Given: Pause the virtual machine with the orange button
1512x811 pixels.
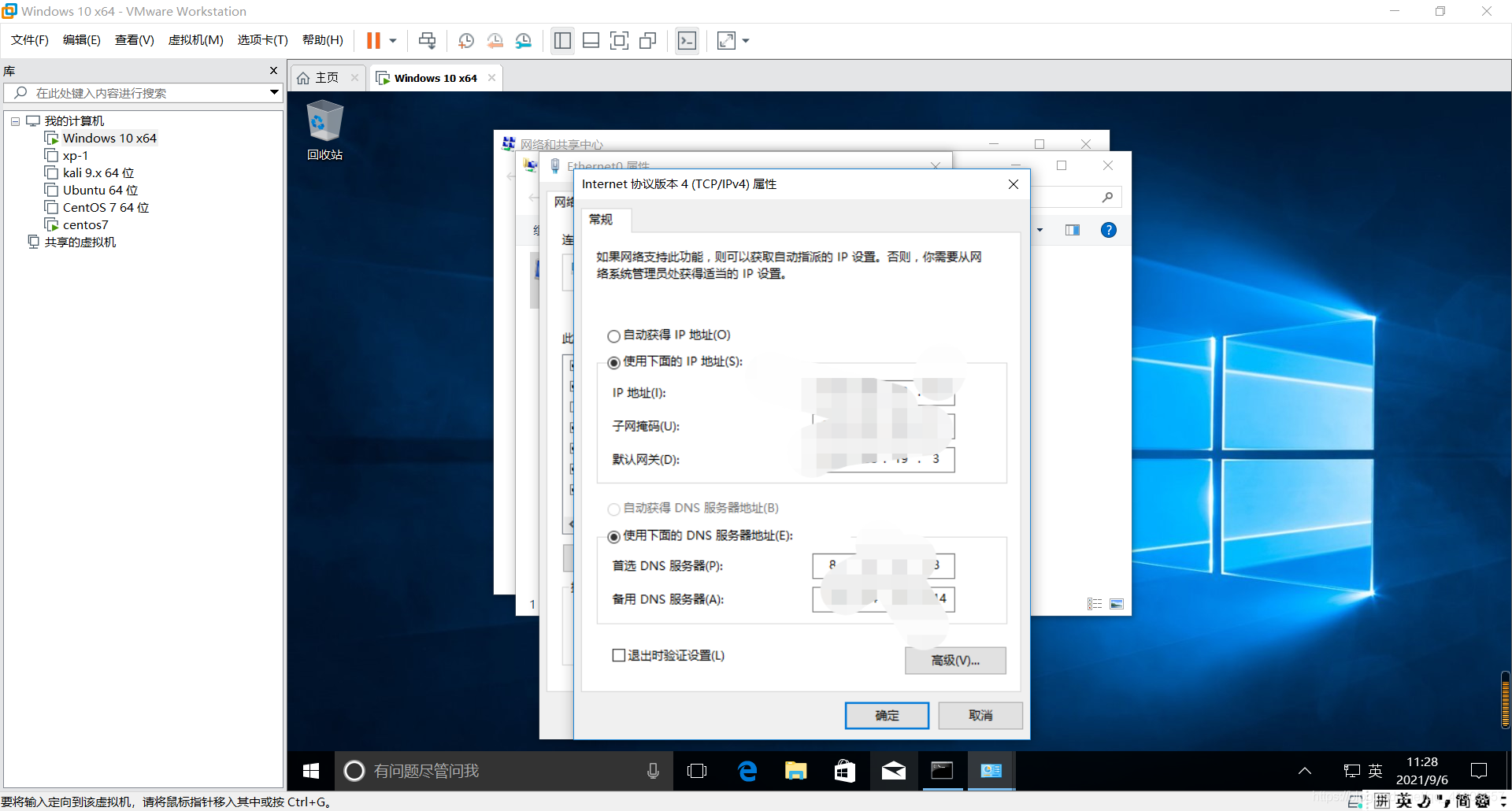Looking at the screenshot, I should coord(373,40).
